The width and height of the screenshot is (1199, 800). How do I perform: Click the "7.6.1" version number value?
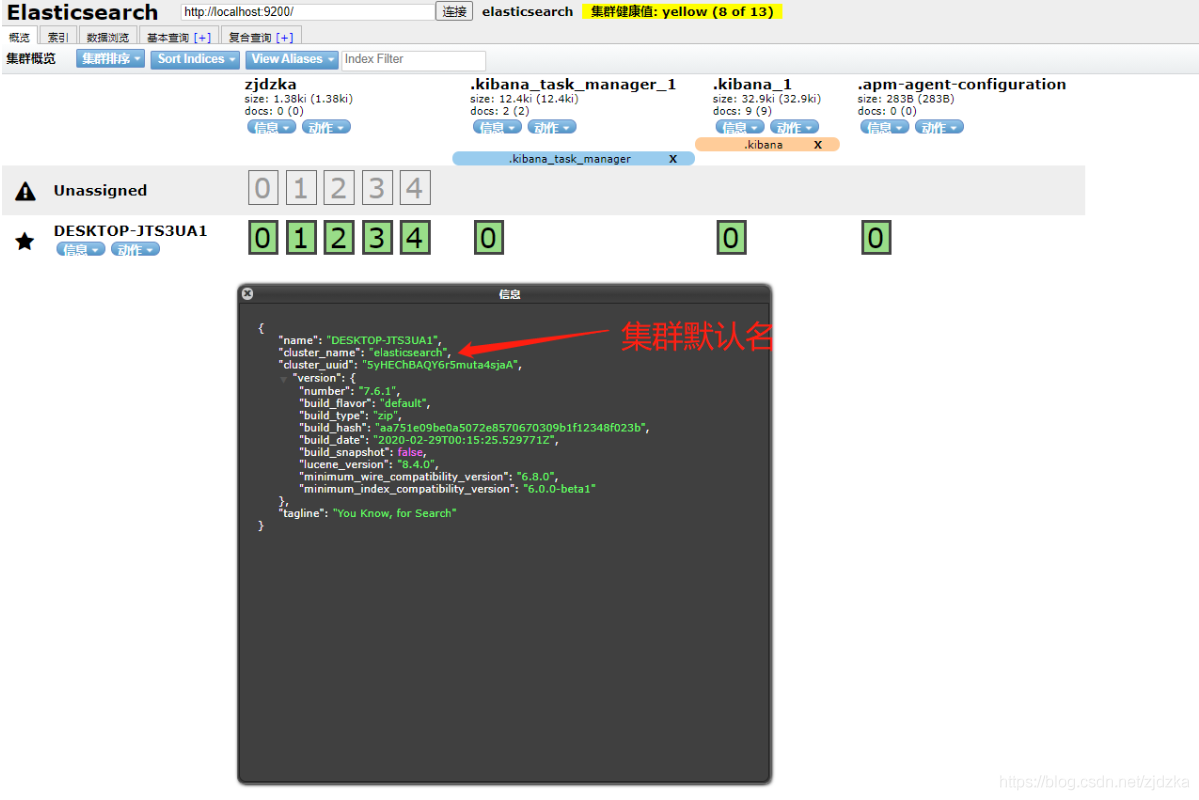point(377,391)
